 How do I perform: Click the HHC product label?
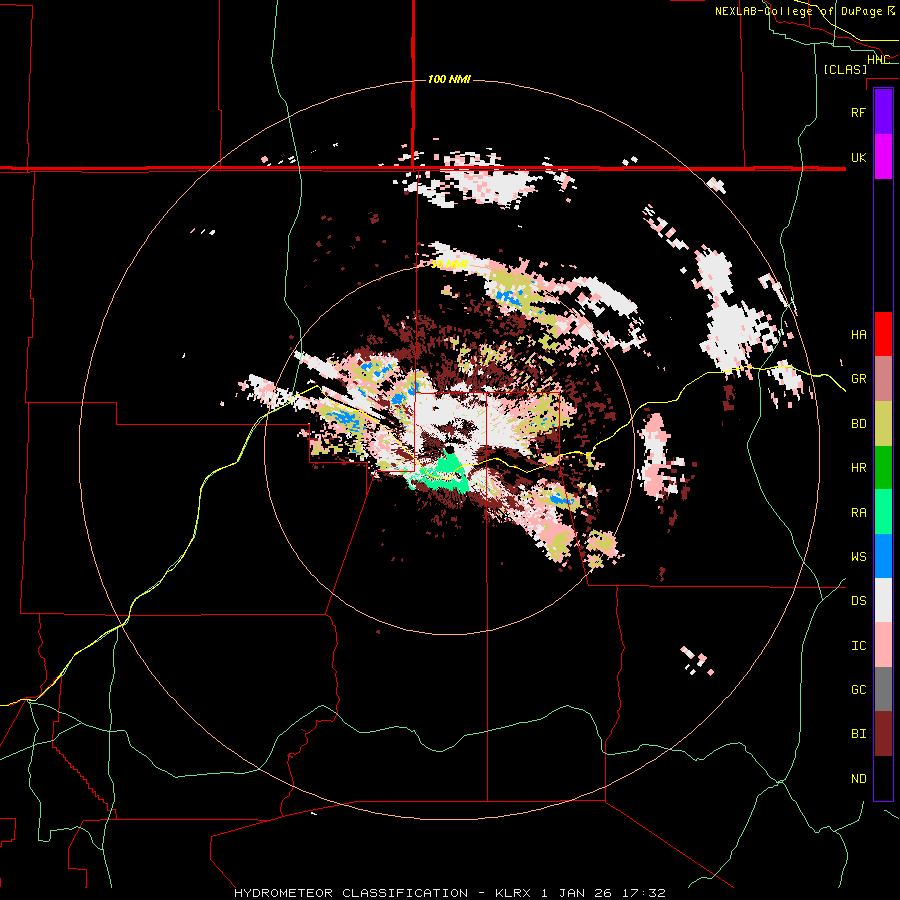(878, 60)
